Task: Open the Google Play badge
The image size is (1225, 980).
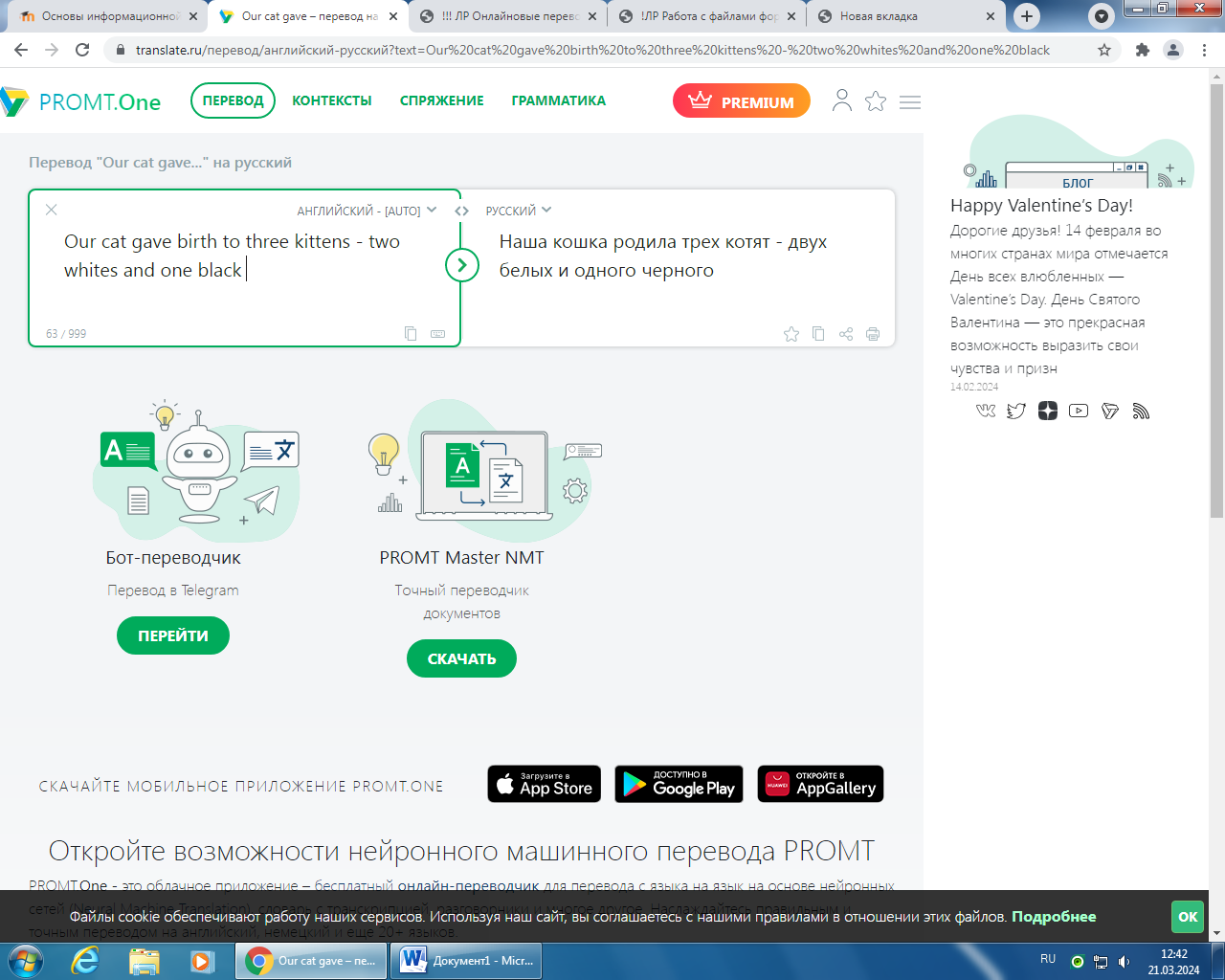Action: (x=679, y=784)
